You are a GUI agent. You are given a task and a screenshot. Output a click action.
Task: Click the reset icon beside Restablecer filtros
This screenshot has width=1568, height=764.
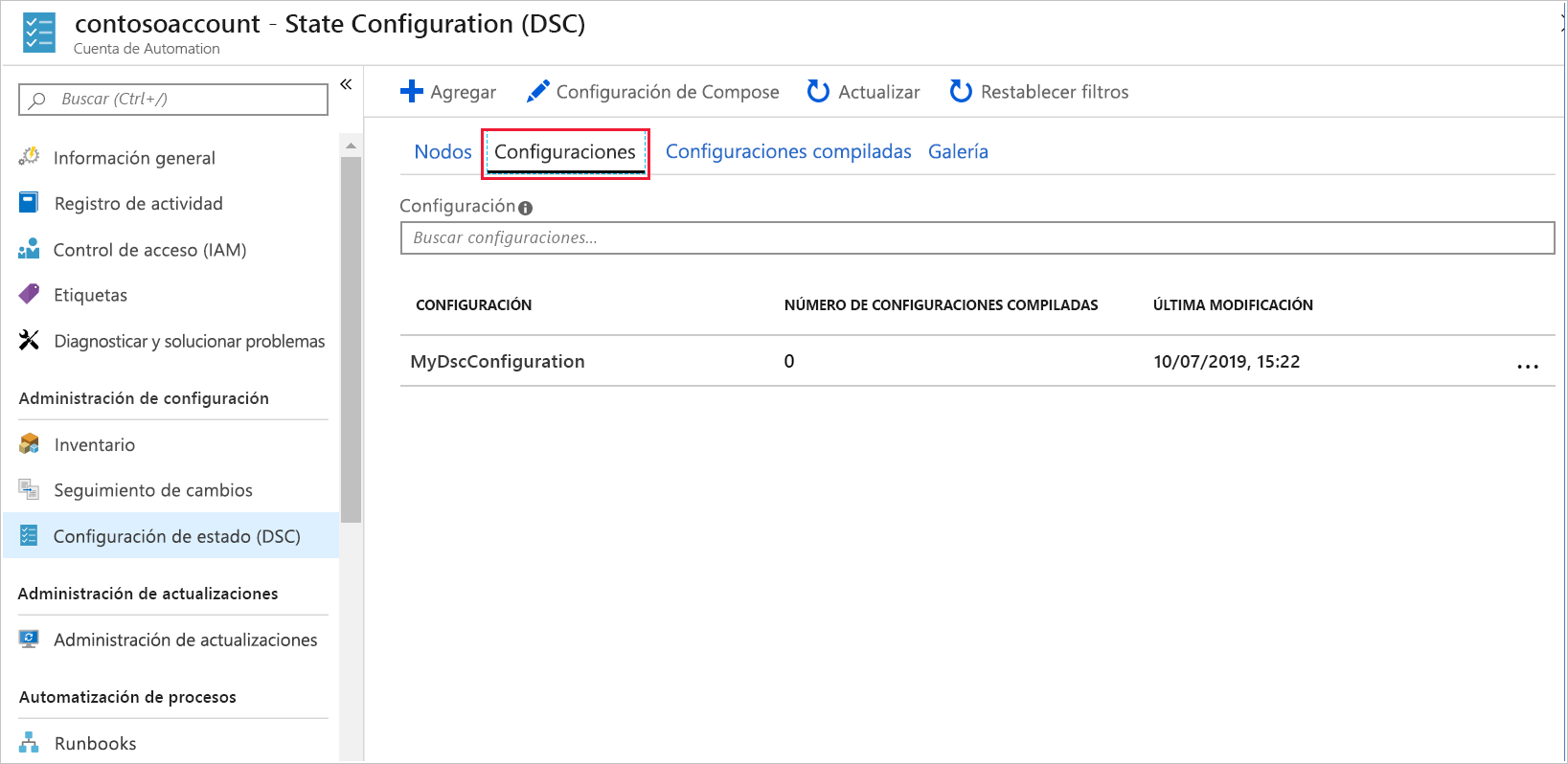961,91
